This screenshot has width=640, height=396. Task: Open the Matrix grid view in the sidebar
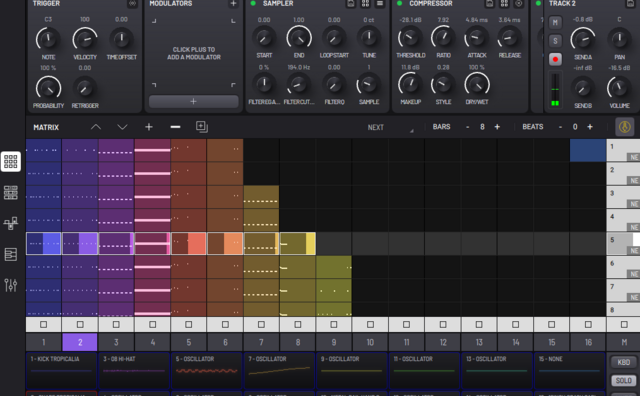11,162
